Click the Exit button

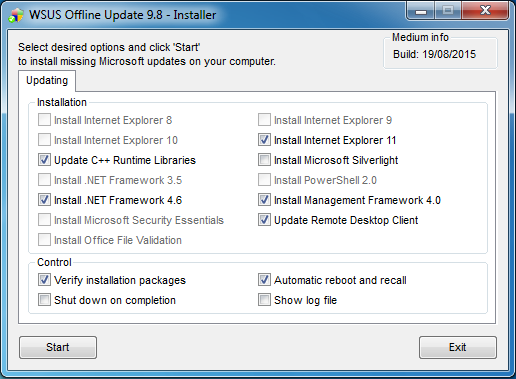(x=458, y=347)
